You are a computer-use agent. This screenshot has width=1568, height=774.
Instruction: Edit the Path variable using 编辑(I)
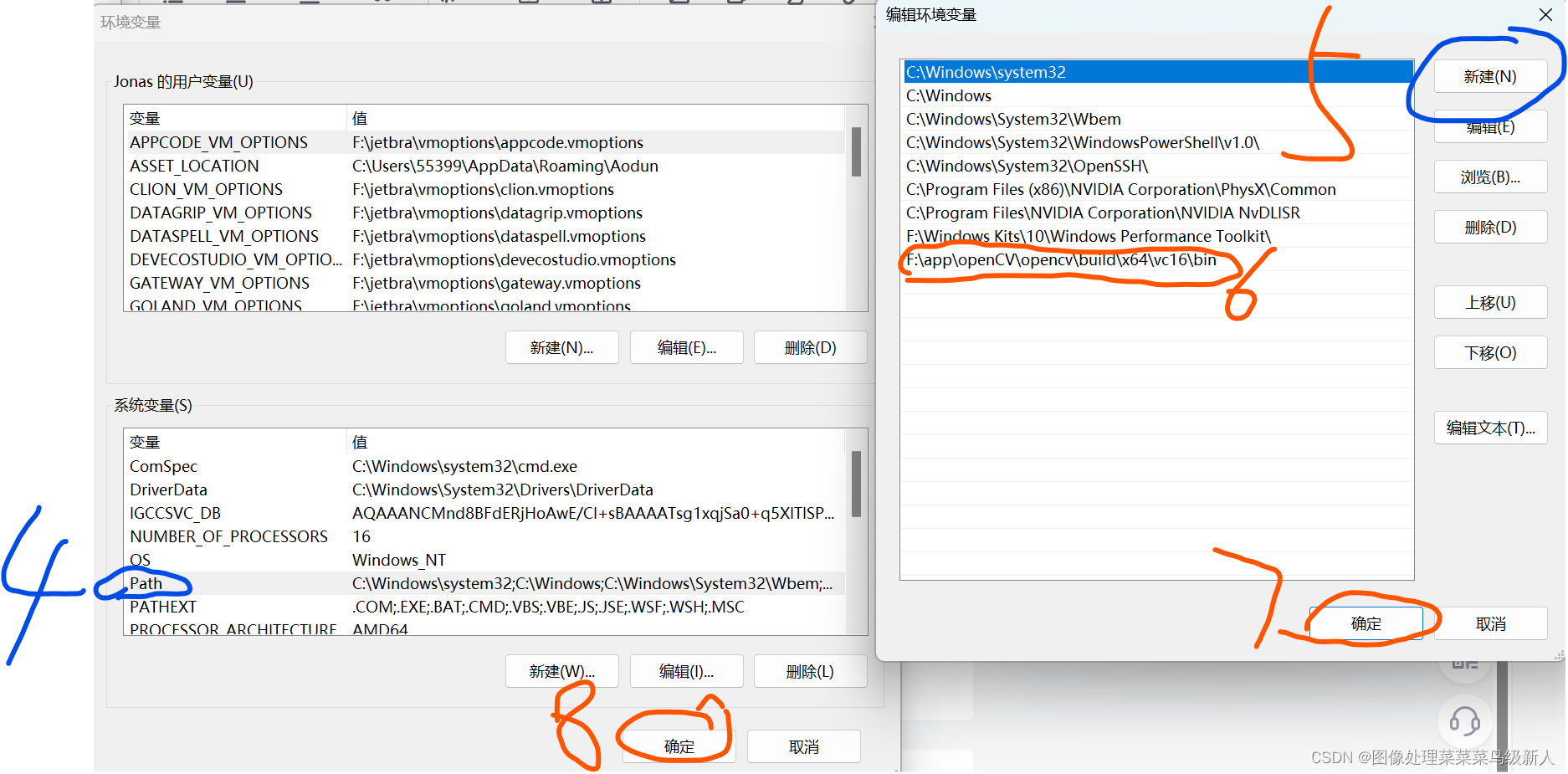point(686,670)
